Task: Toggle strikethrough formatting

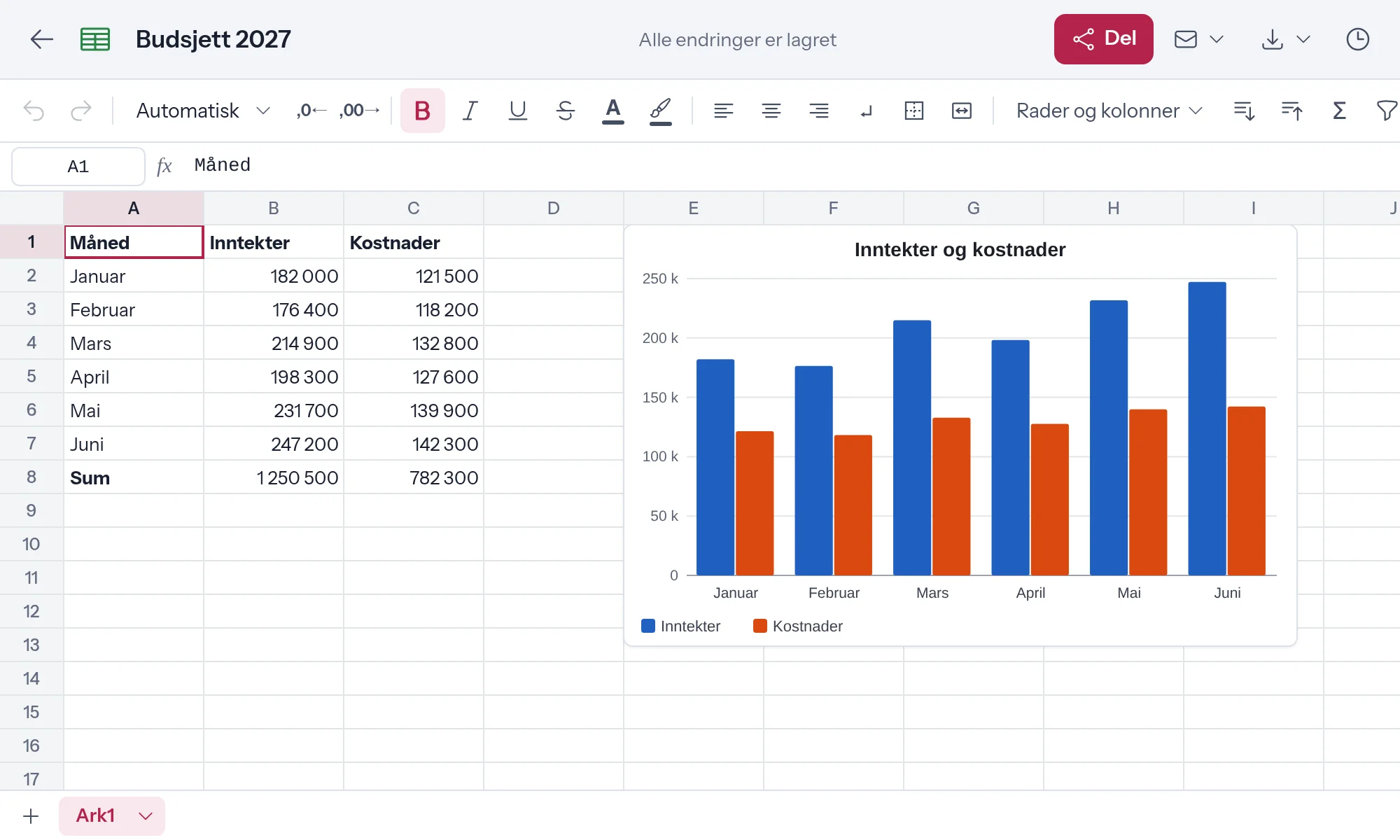Action: 566,111
